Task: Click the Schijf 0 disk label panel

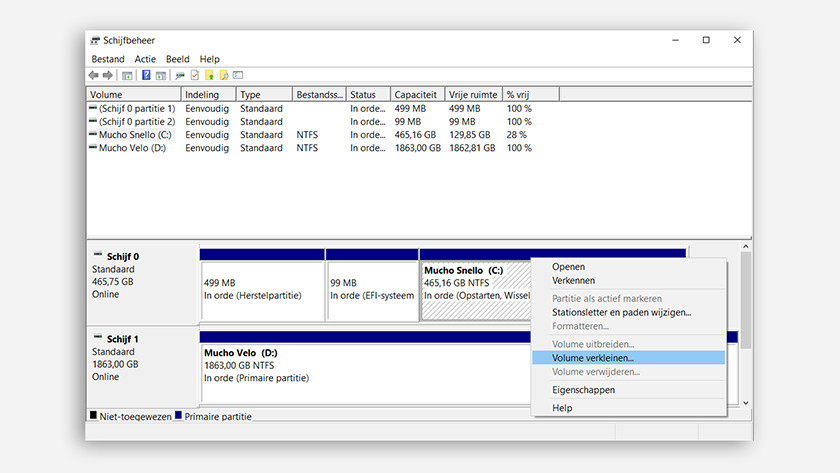Action: [x=142, y=284]
